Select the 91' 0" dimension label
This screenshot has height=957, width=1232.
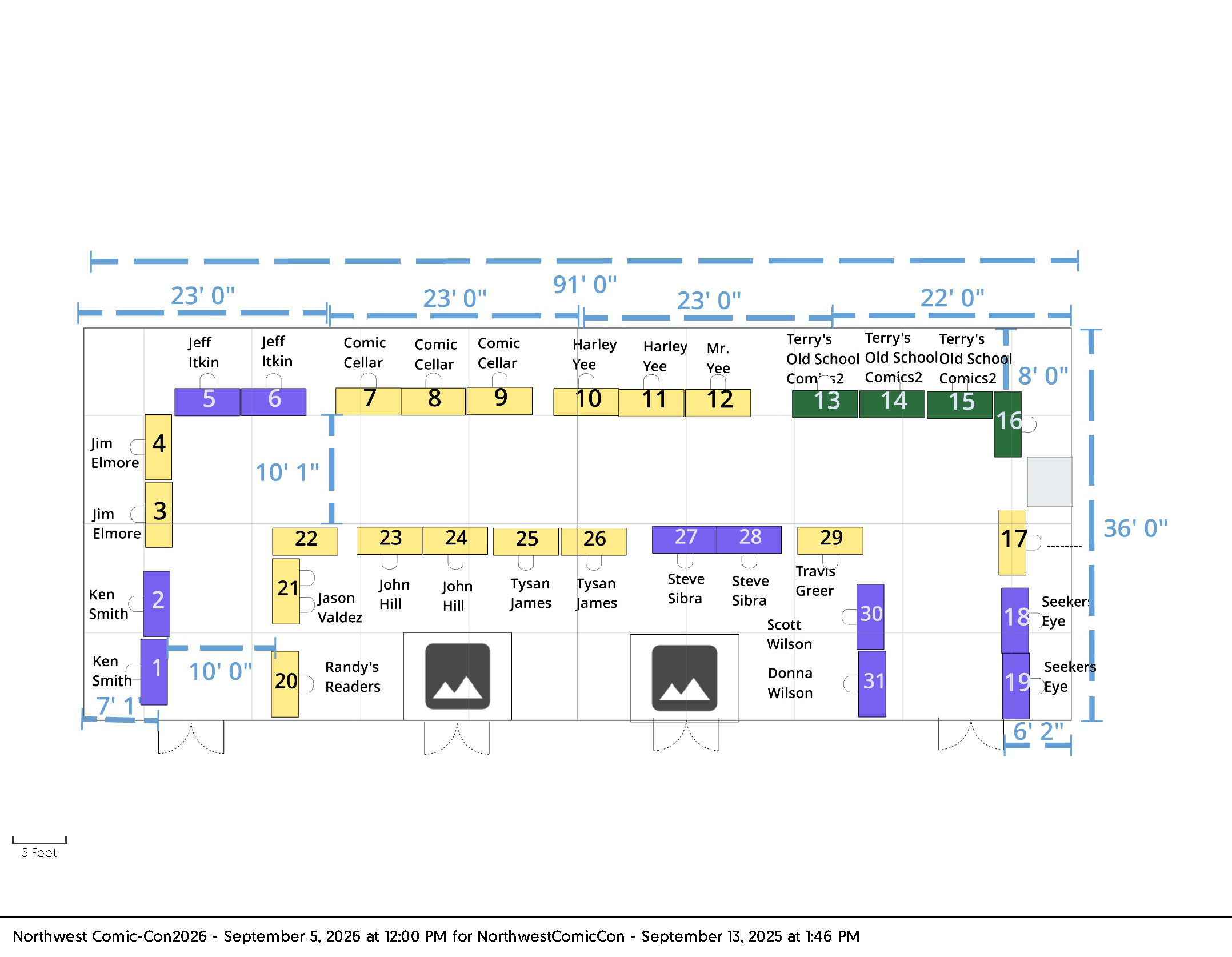584,285
